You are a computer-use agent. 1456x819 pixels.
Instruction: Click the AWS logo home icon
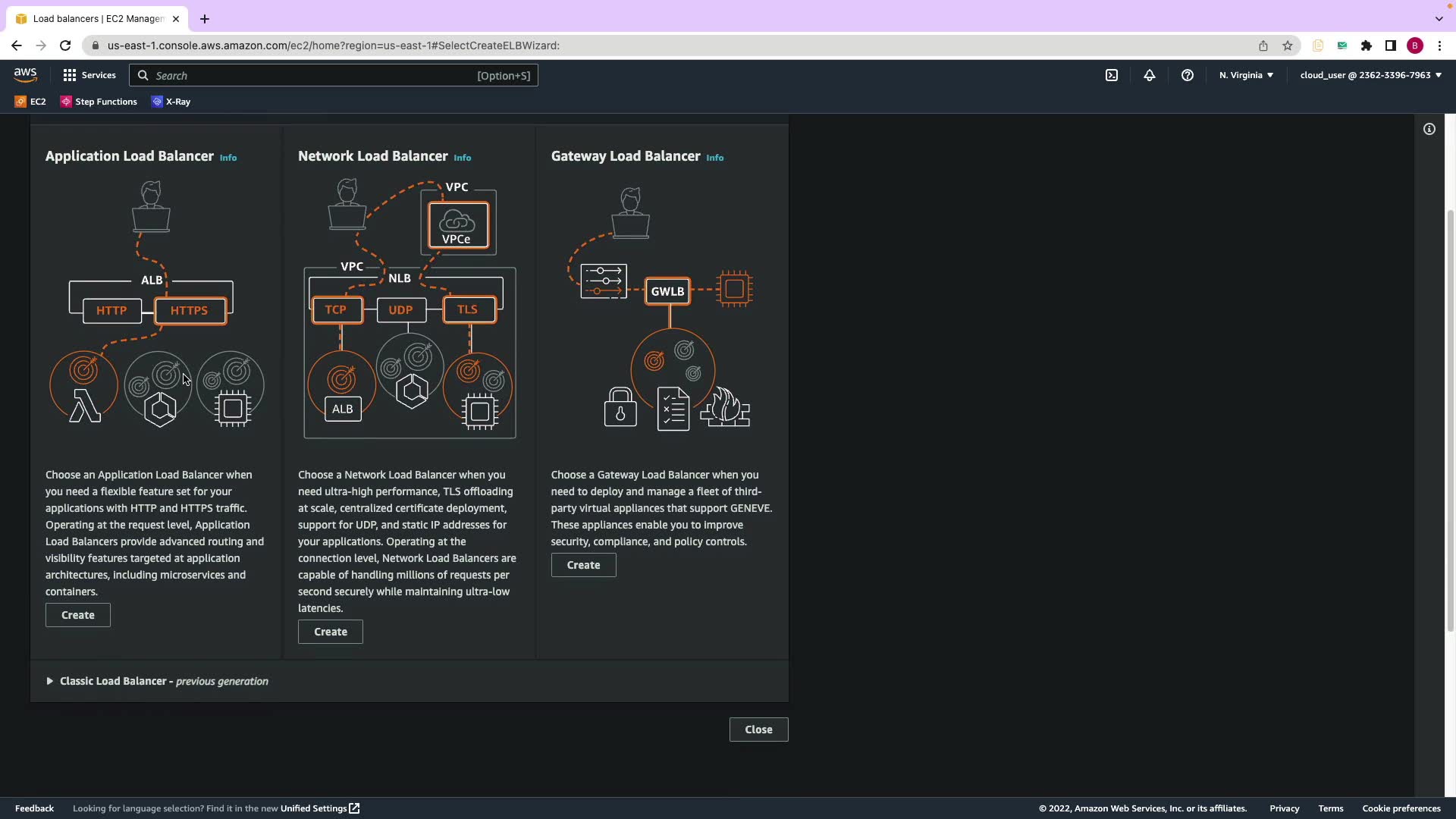point(25,75)
